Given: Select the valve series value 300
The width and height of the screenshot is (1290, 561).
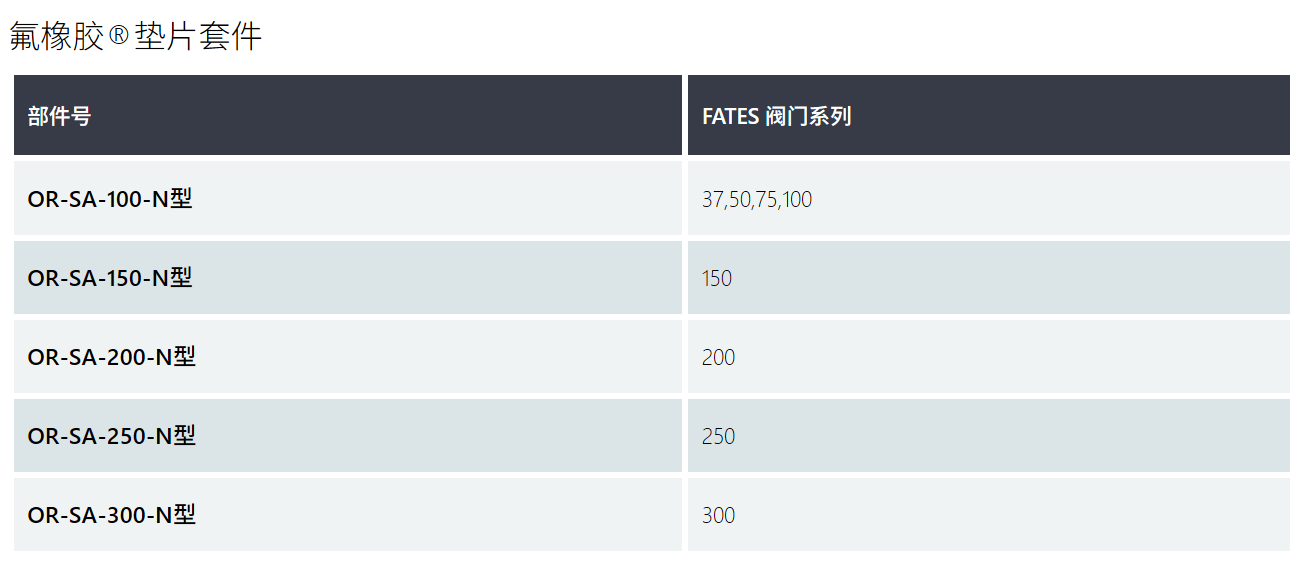Looking at the screenshot, I should point(718,515).
